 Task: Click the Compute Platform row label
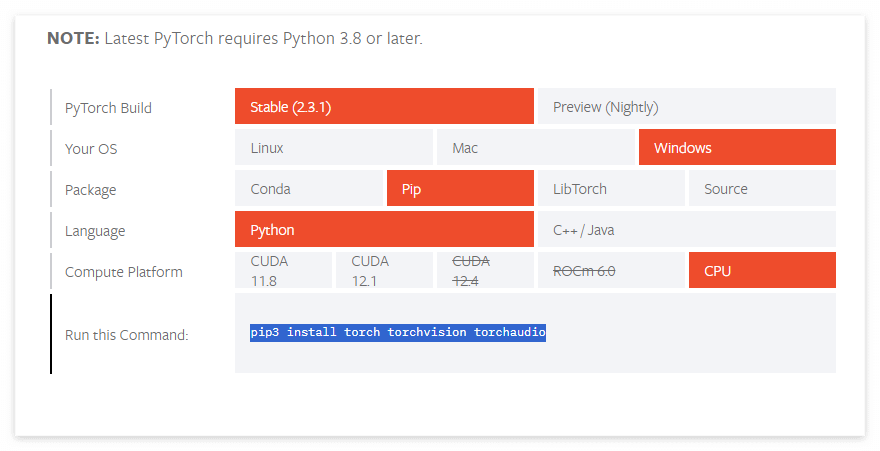(123, 272)
